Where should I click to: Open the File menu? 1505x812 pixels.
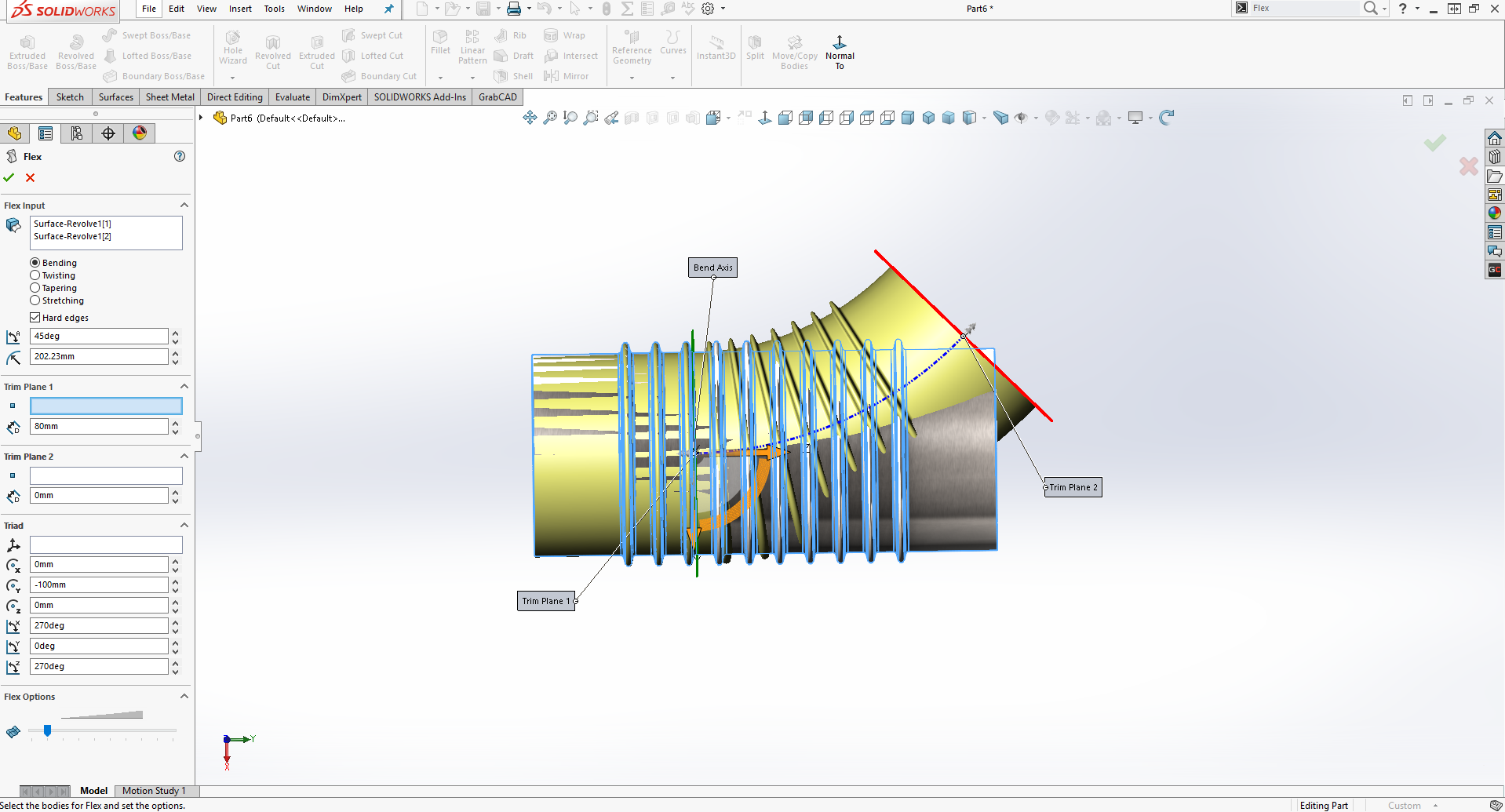pos(149,9)
